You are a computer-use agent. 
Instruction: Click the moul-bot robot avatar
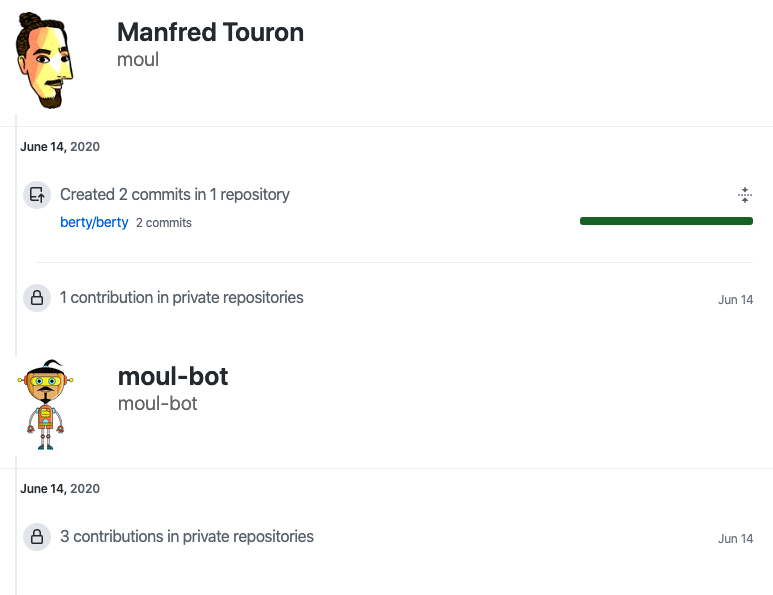[x=45, y=404]
